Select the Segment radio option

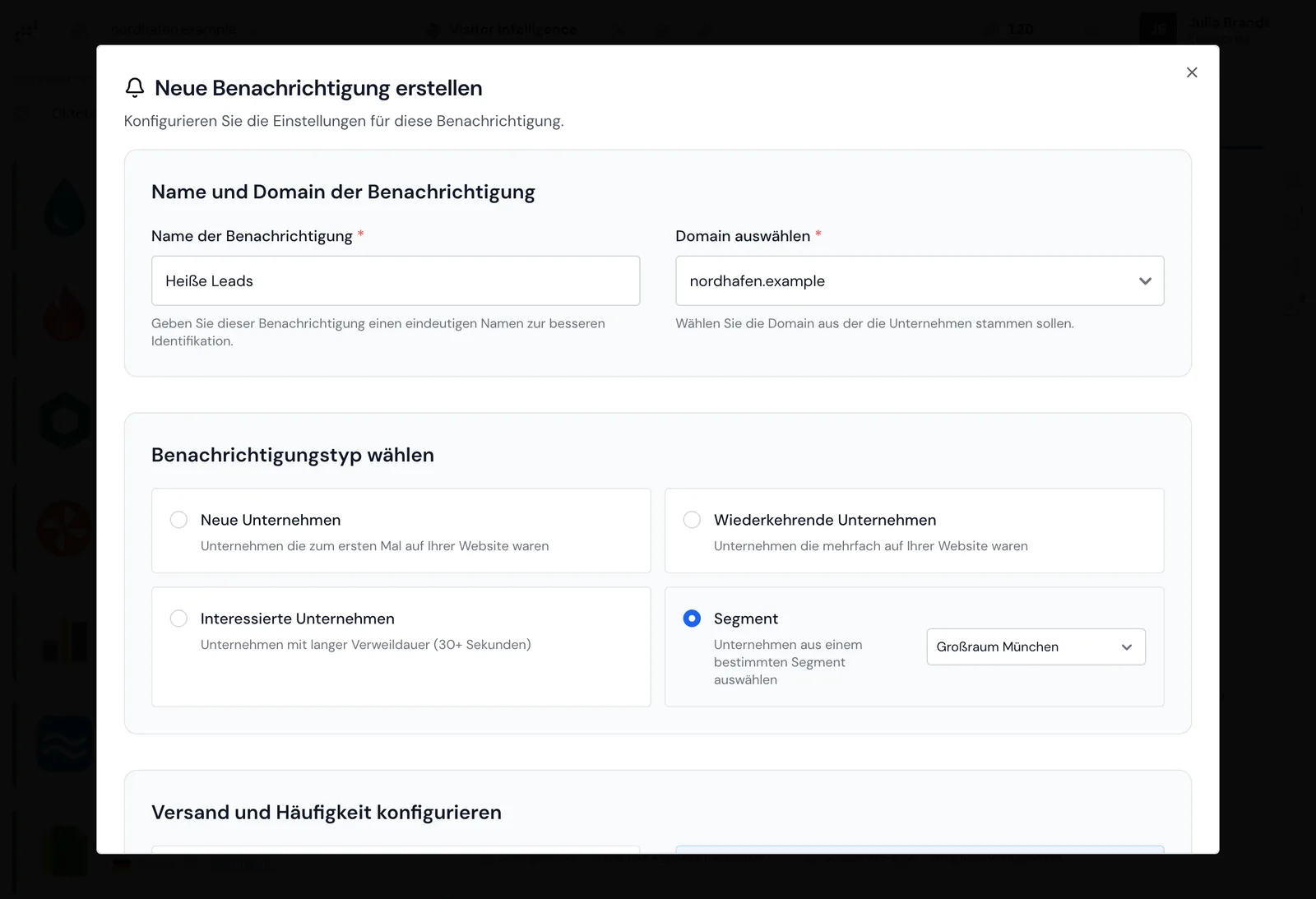tap(693, 619)
